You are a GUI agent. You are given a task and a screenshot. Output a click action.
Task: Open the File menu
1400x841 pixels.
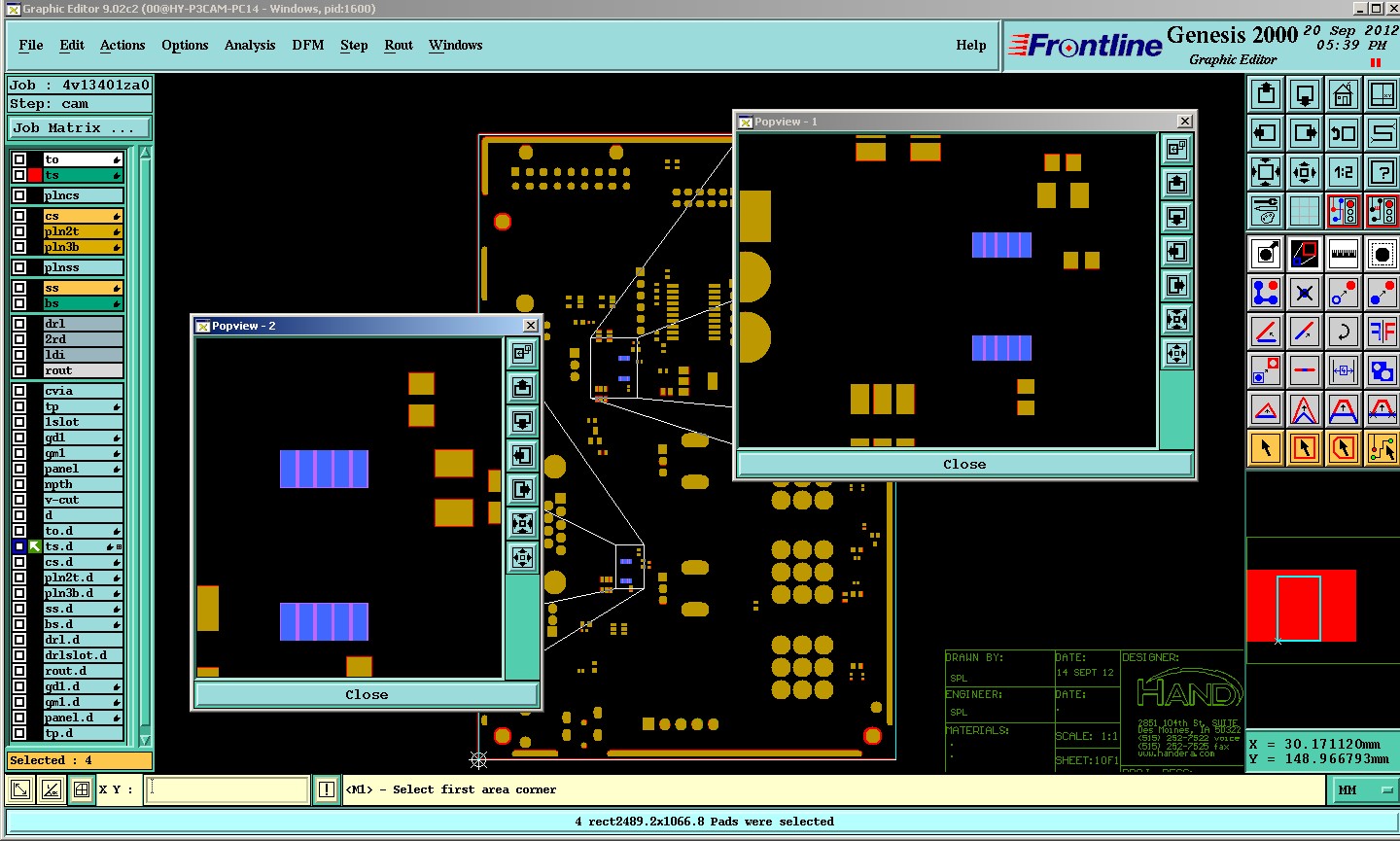(31, 45)
